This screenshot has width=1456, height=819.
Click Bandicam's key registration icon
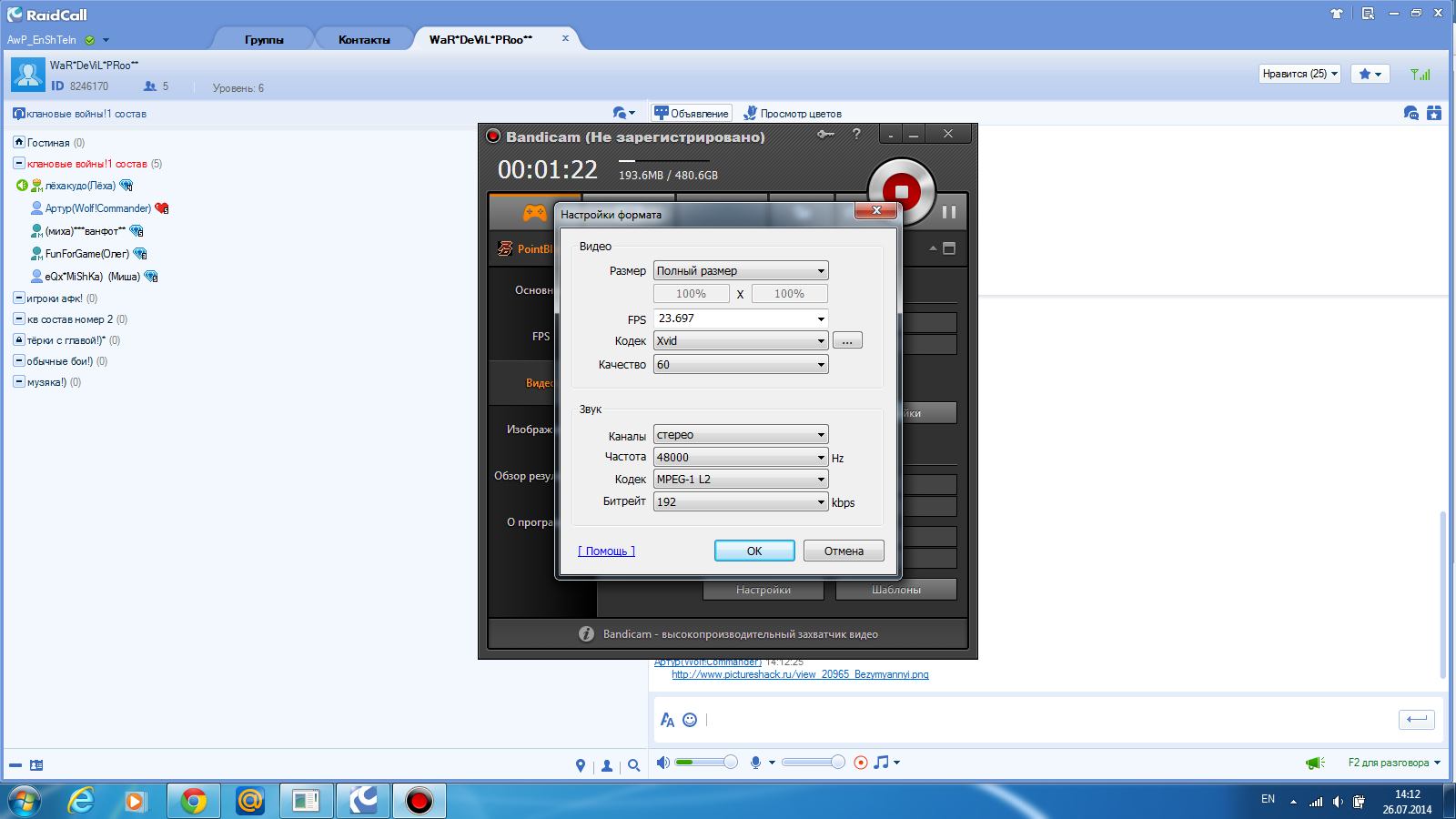[825, 134]
